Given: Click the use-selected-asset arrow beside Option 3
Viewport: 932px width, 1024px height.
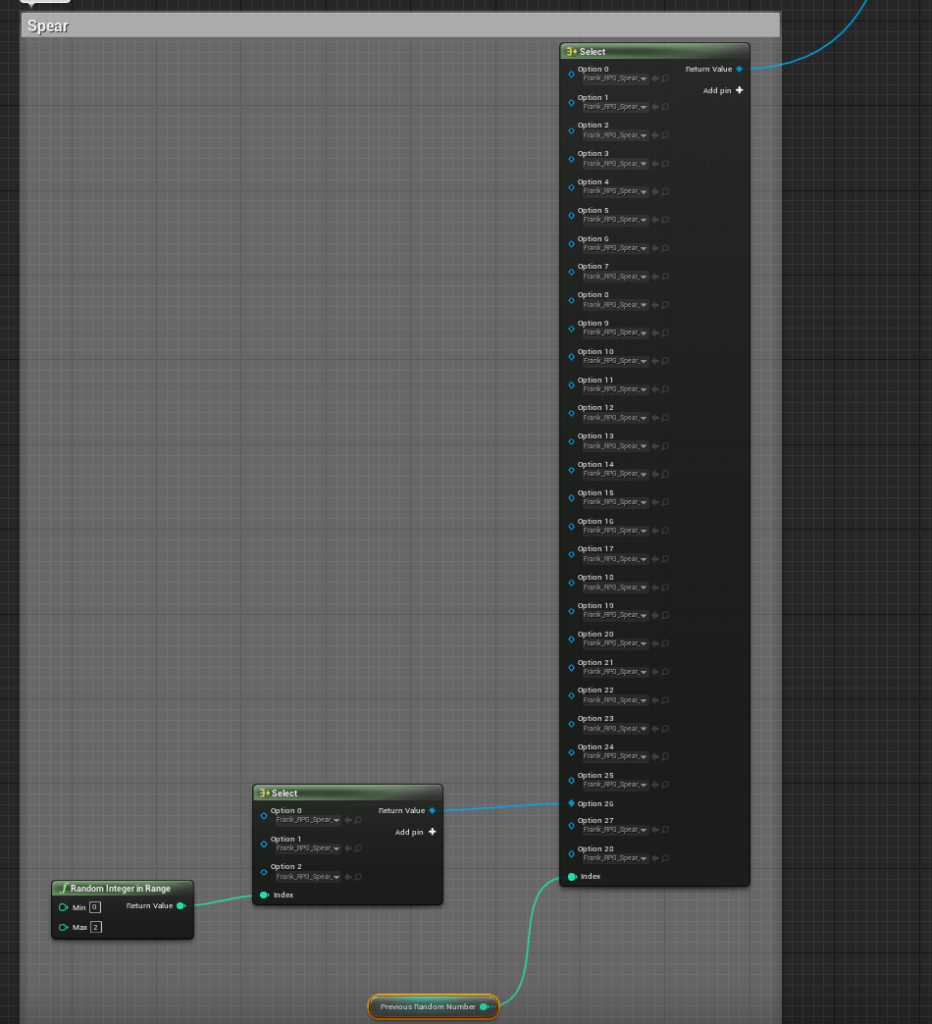Looking at the screenshot, I should pos(656,163).
